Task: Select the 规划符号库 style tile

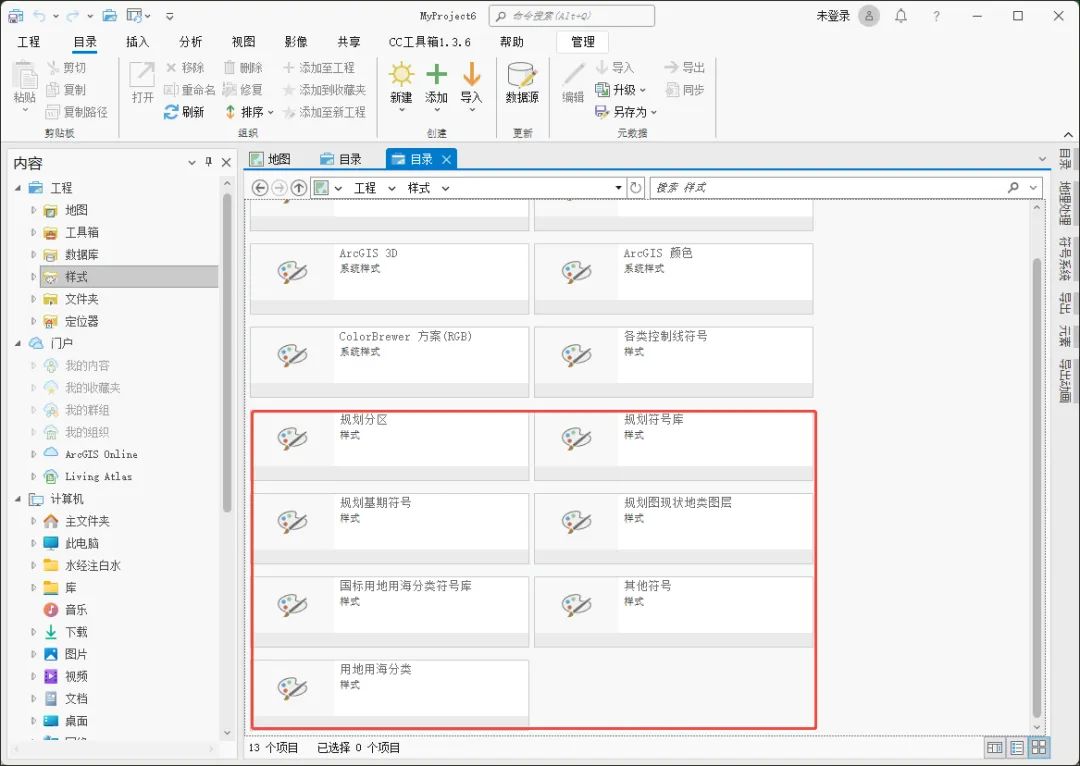Action: pyautogui.click(x=674, y=444)
